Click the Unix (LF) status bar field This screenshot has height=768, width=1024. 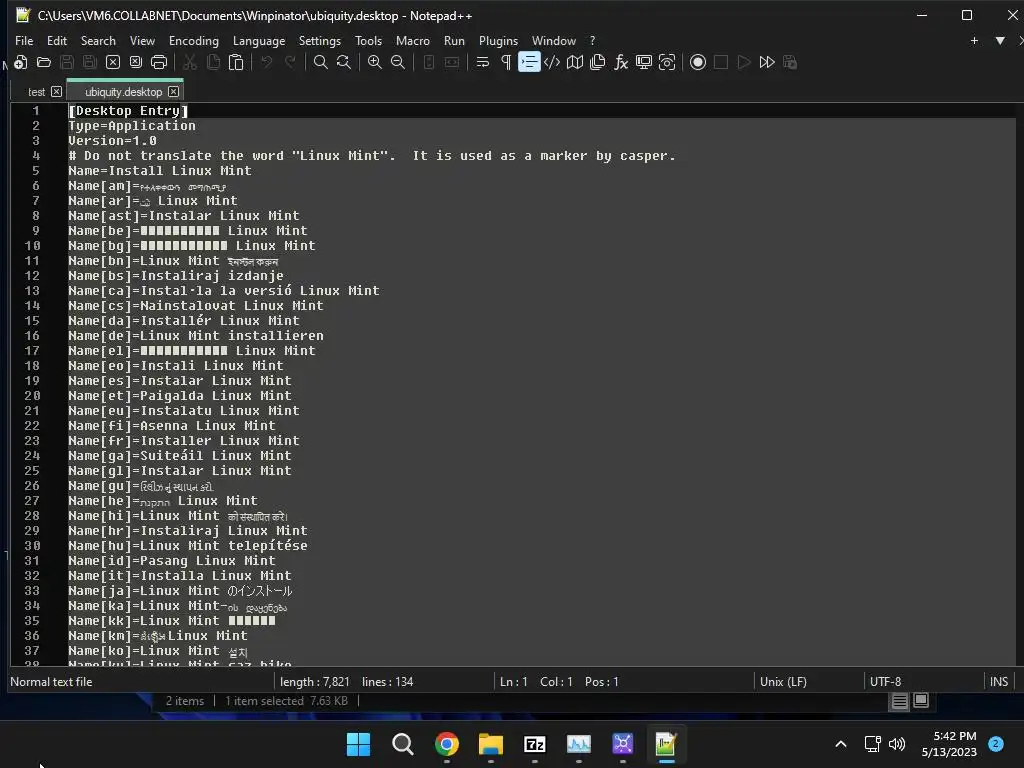pyautogui.click(x=783, y=682)
